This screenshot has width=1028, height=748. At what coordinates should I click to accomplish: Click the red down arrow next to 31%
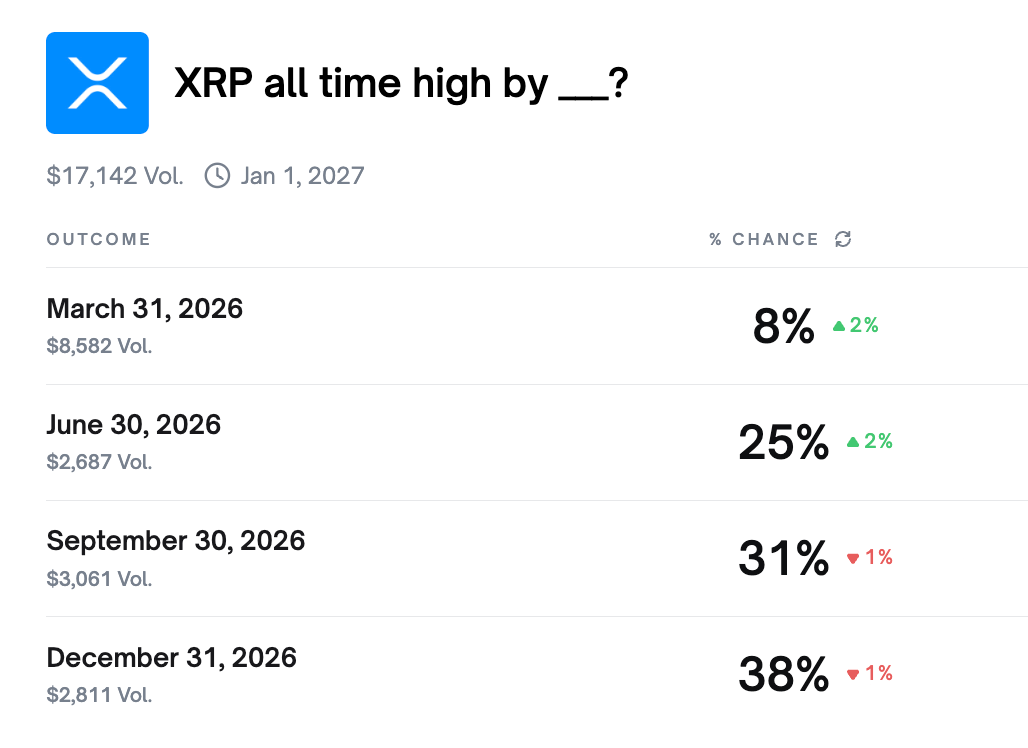click(852, 558)
